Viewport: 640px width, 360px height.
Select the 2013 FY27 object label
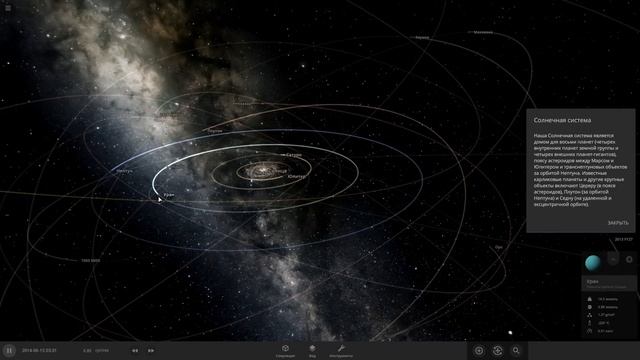coord(624,240)
